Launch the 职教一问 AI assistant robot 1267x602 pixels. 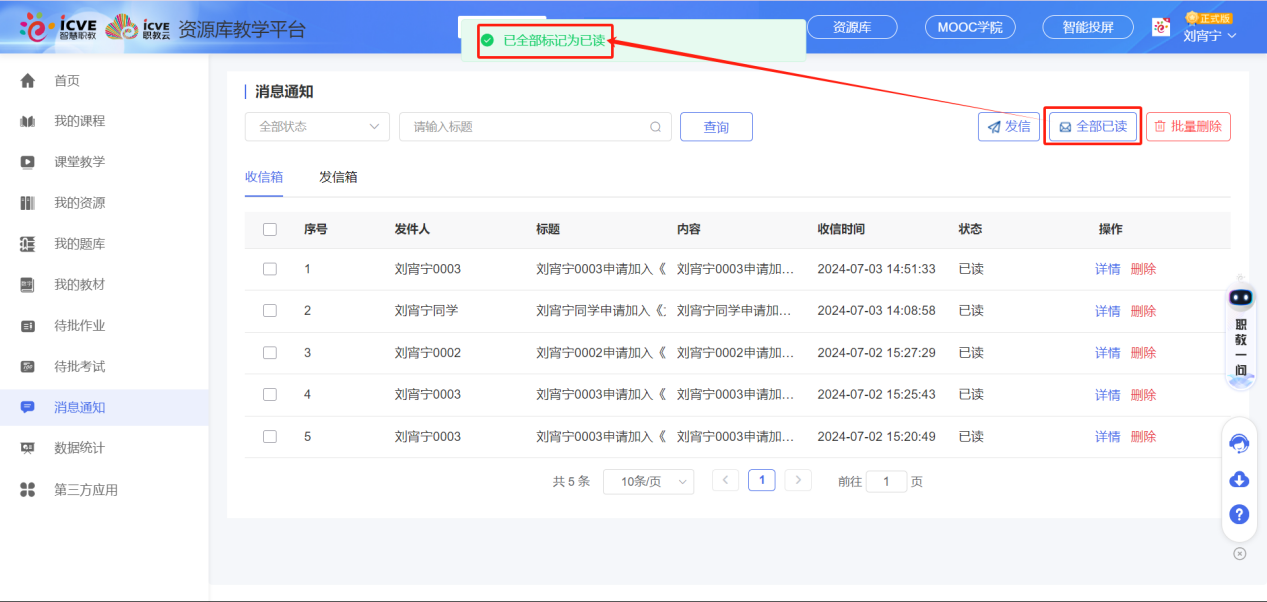(1238, 330)
